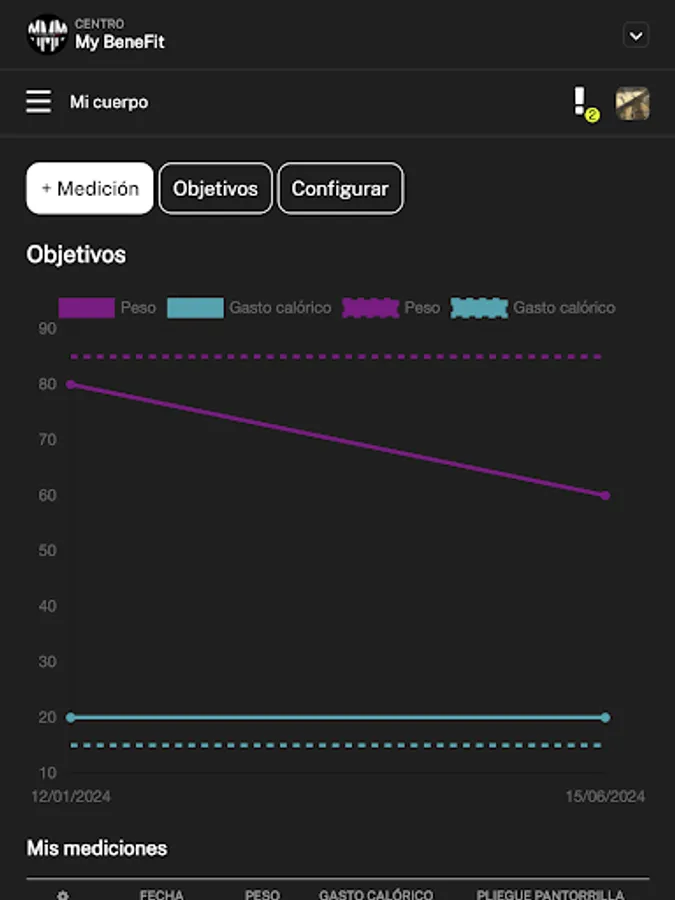The width and height of the screenshot is (675, 900).
Task: Open the profile avatar image
Action: (634, 102)
